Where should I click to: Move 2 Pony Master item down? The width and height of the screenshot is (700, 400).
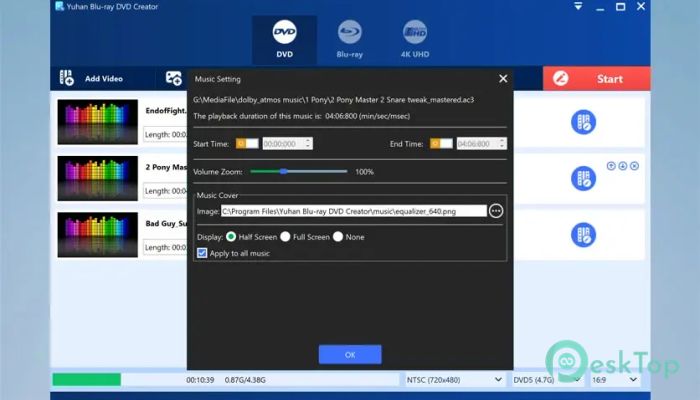point(623,166)
